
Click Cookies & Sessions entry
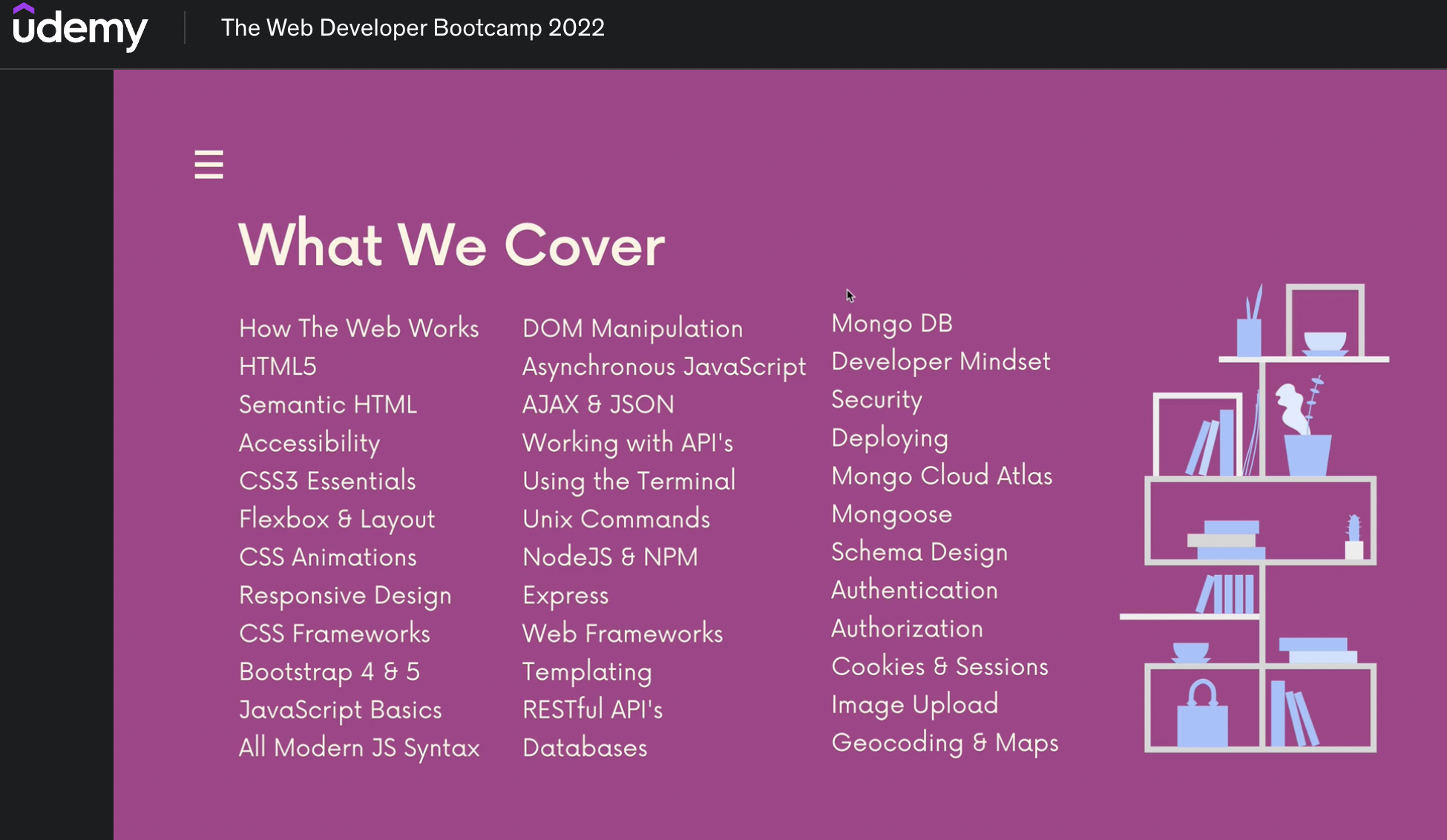coord(939,666)
